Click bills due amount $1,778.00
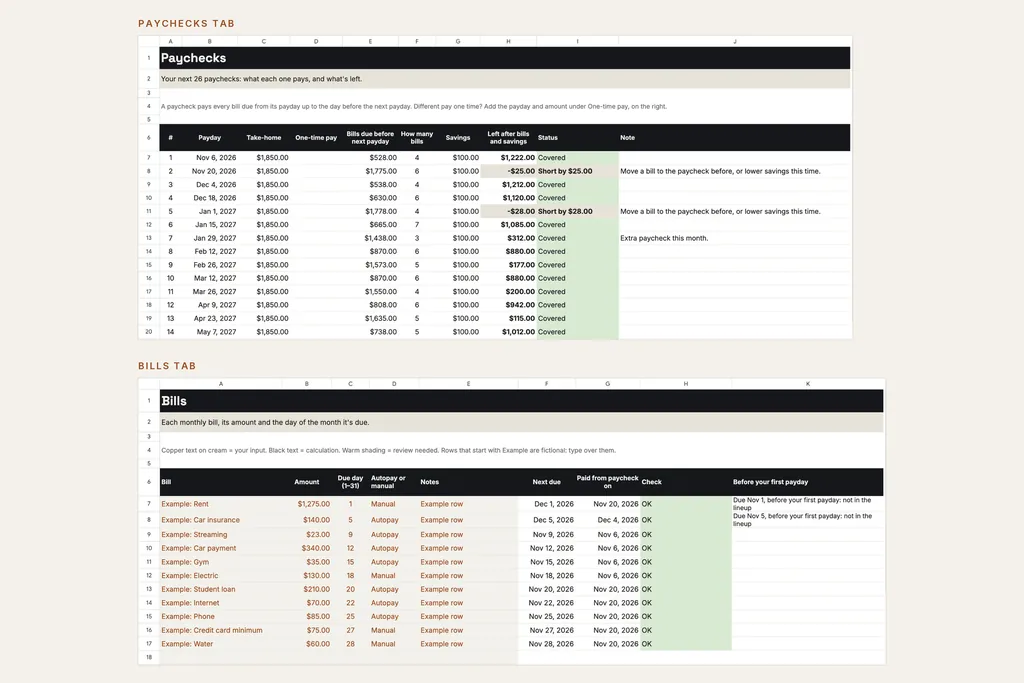Image resolution: width=1024 pixels, height=683 pixels. 370,212
